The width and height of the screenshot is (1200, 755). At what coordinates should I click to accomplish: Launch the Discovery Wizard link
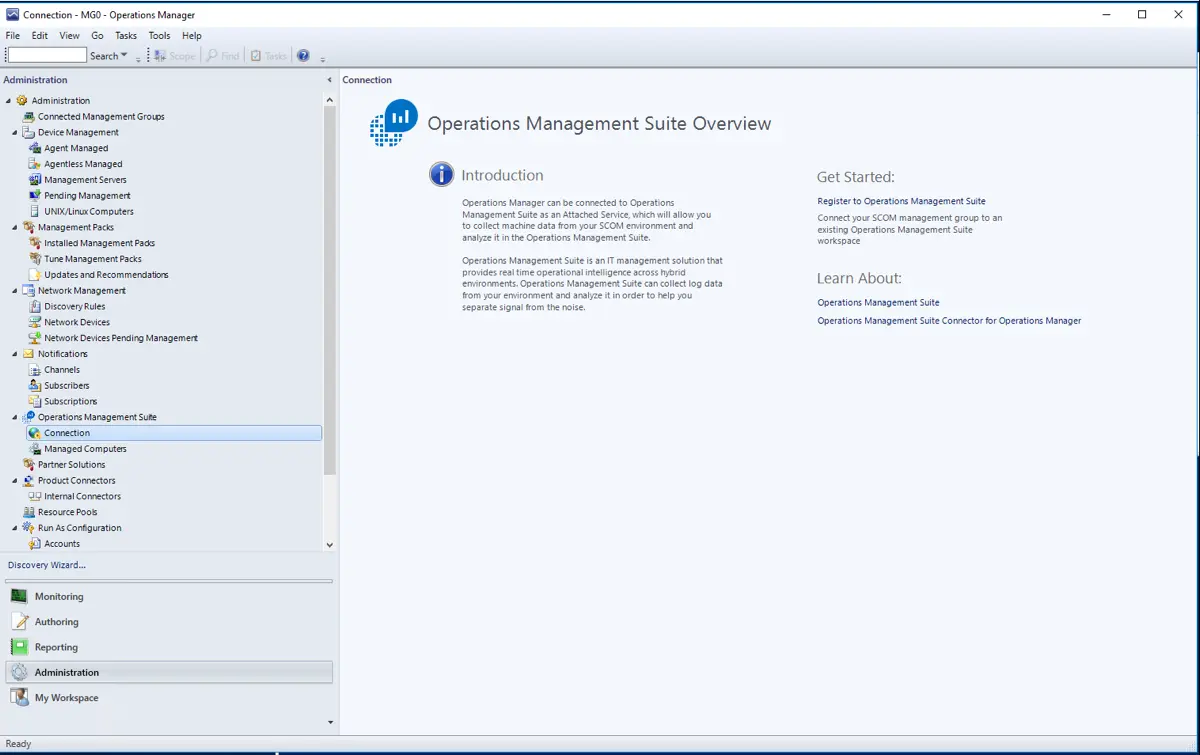tap(47, 565)
